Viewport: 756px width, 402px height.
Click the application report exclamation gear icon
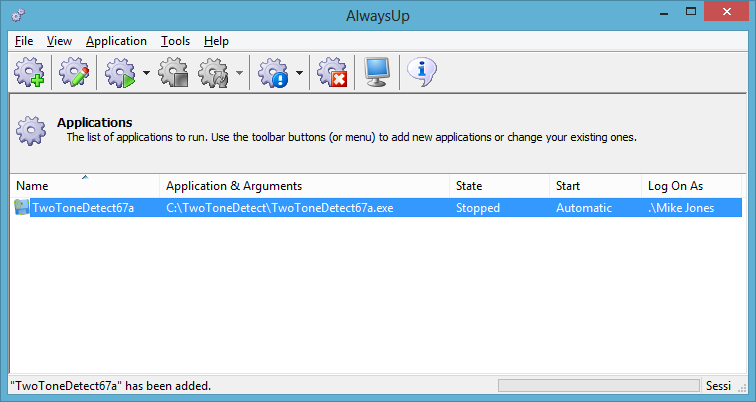pyautogui.click(x=273, y=72)
